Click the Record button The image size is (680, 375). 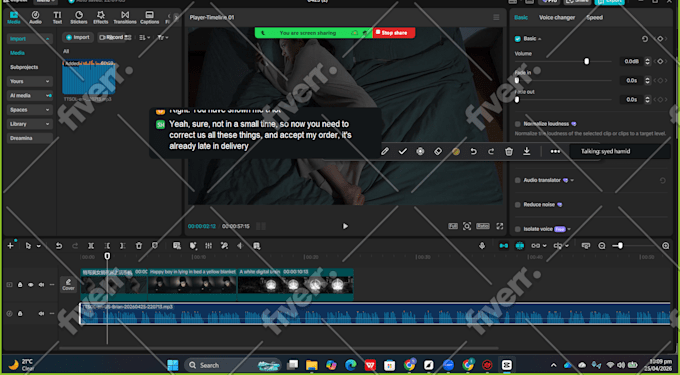(x=111, y=37)
